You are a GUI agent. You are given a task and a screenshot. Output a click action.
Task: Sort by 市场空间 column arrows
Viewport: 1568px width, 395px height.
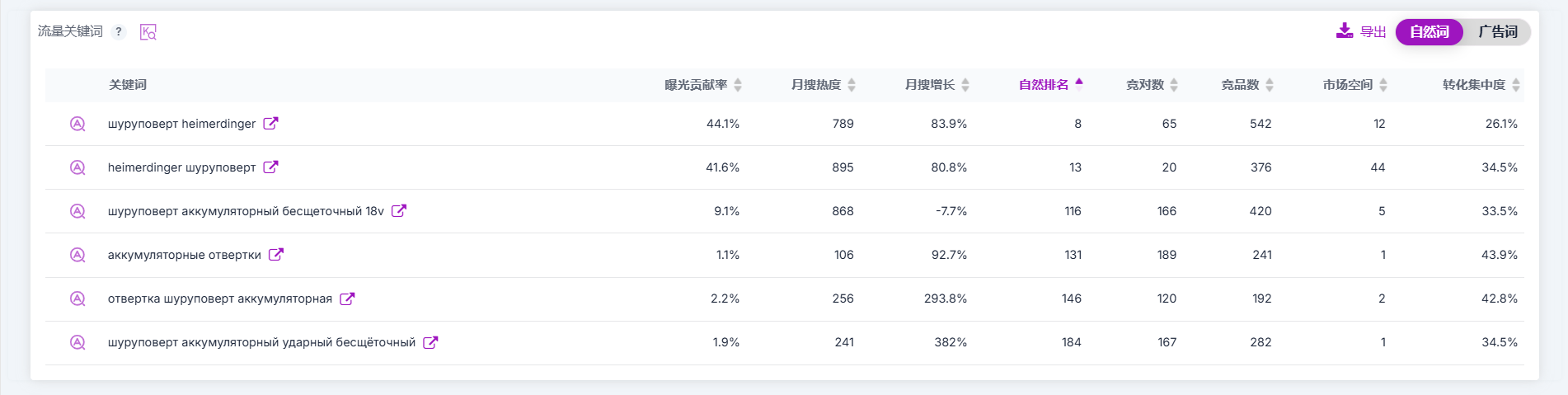point(1383,85)
